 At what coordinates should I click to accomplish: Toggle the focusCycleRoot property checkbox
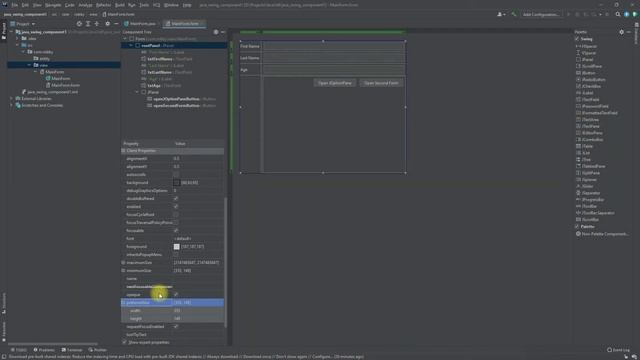point(176,215)
